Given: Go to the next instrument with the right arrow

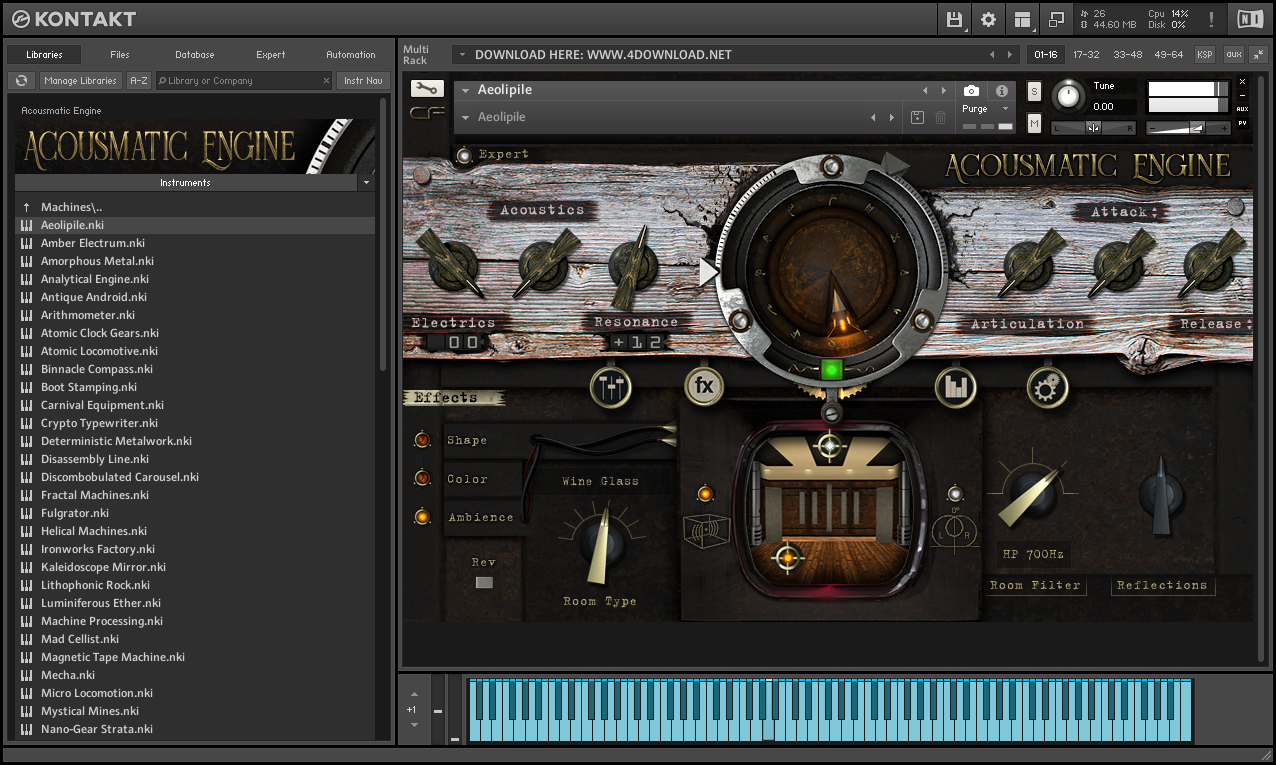Looking at the screenshot, I should point(944,91).
